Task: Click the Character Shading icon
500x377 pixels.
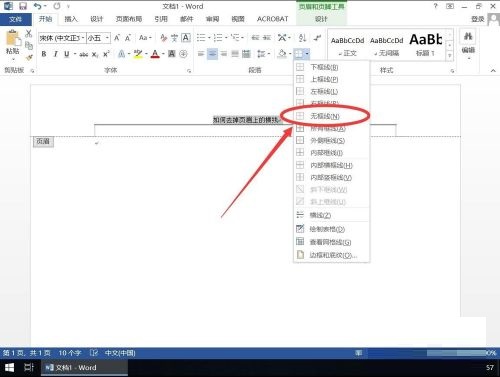Action: point(172,54)
